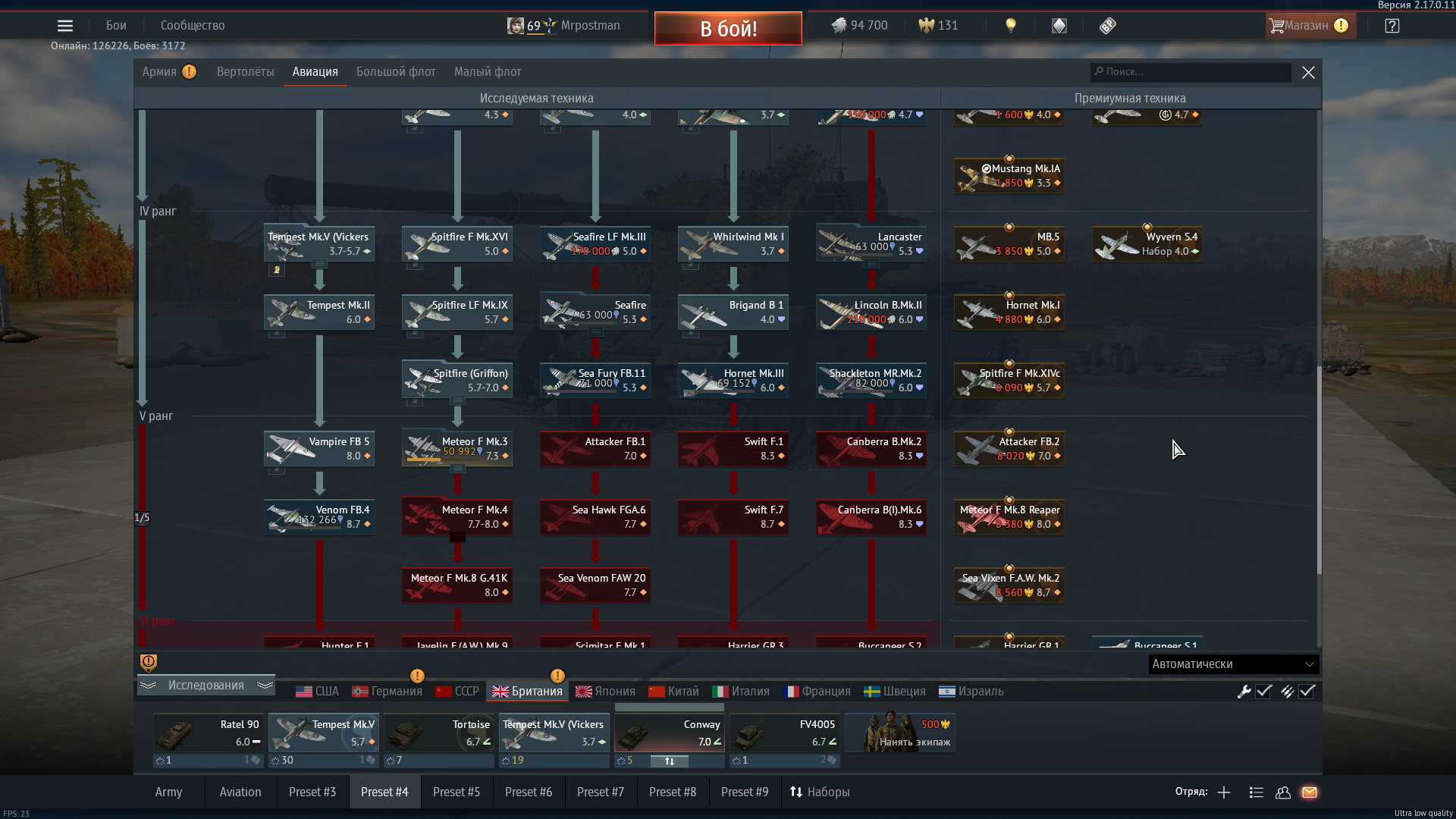The width and height of the screenshot is (1456, 819).
Task: Select Sea Fury FB.11 aircraft card
Action: 595,381
